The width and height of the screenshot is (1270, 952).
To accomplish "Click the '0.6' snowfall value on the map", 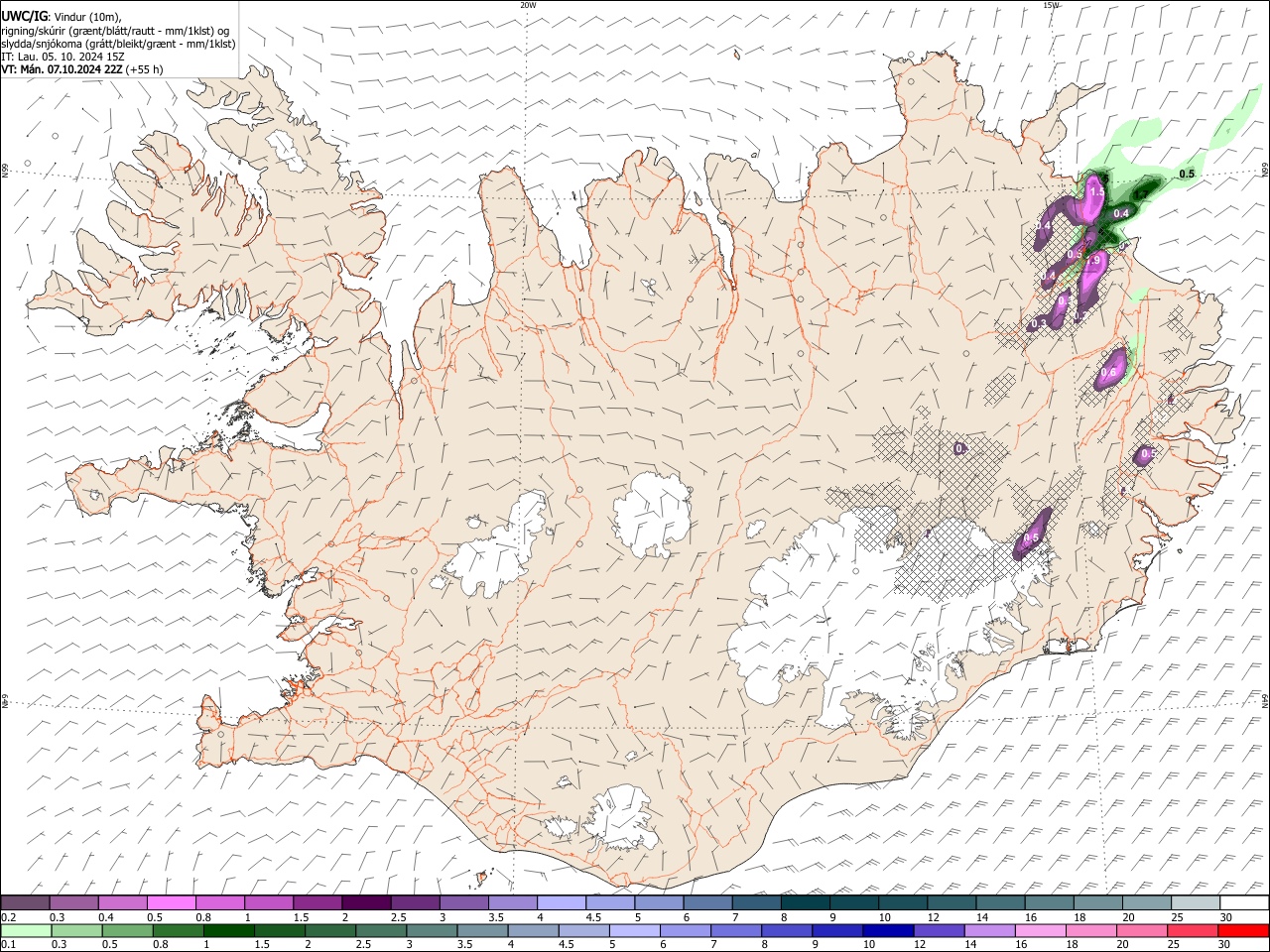I will click(1109, 373).
